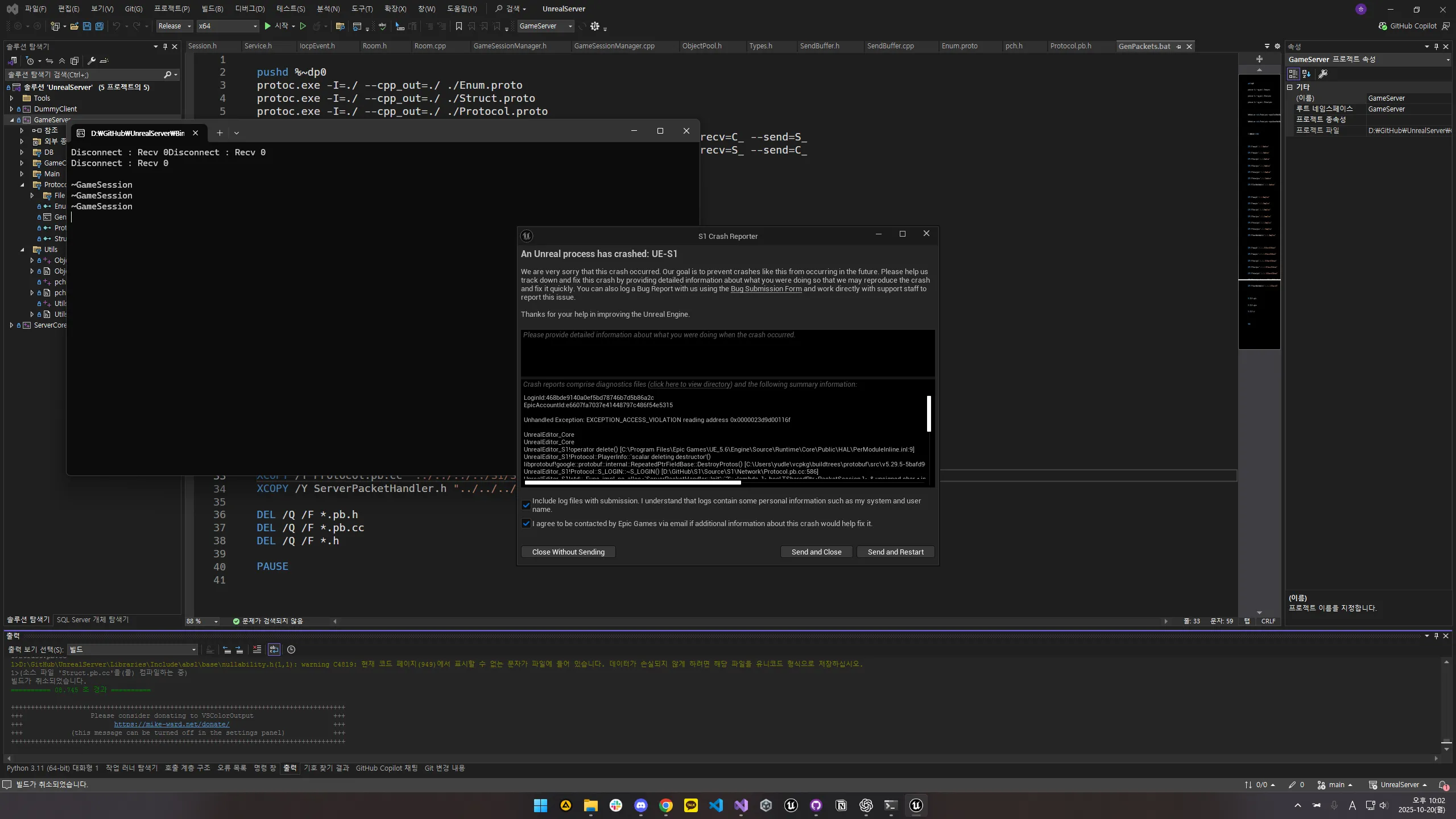Toggle word wrap in output window
The image size is (1456, 819).
274,650
